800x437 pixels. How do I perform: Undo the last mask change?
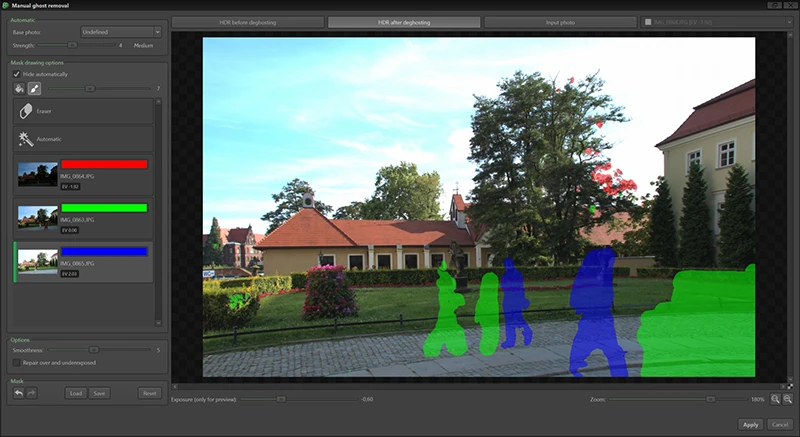(x=19, y=393)
